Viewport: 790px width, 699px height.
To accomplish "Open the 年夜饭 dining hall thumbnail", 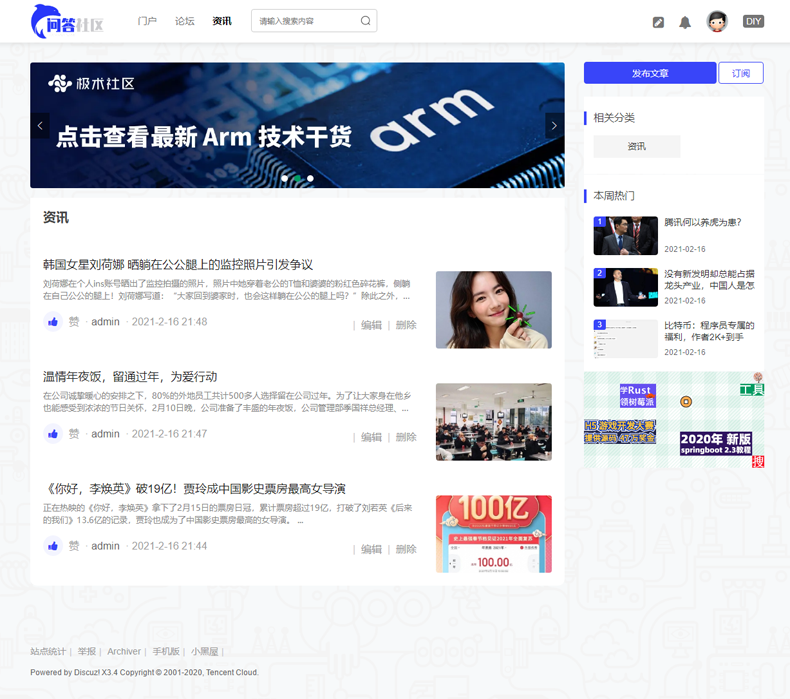I will 494,422.
